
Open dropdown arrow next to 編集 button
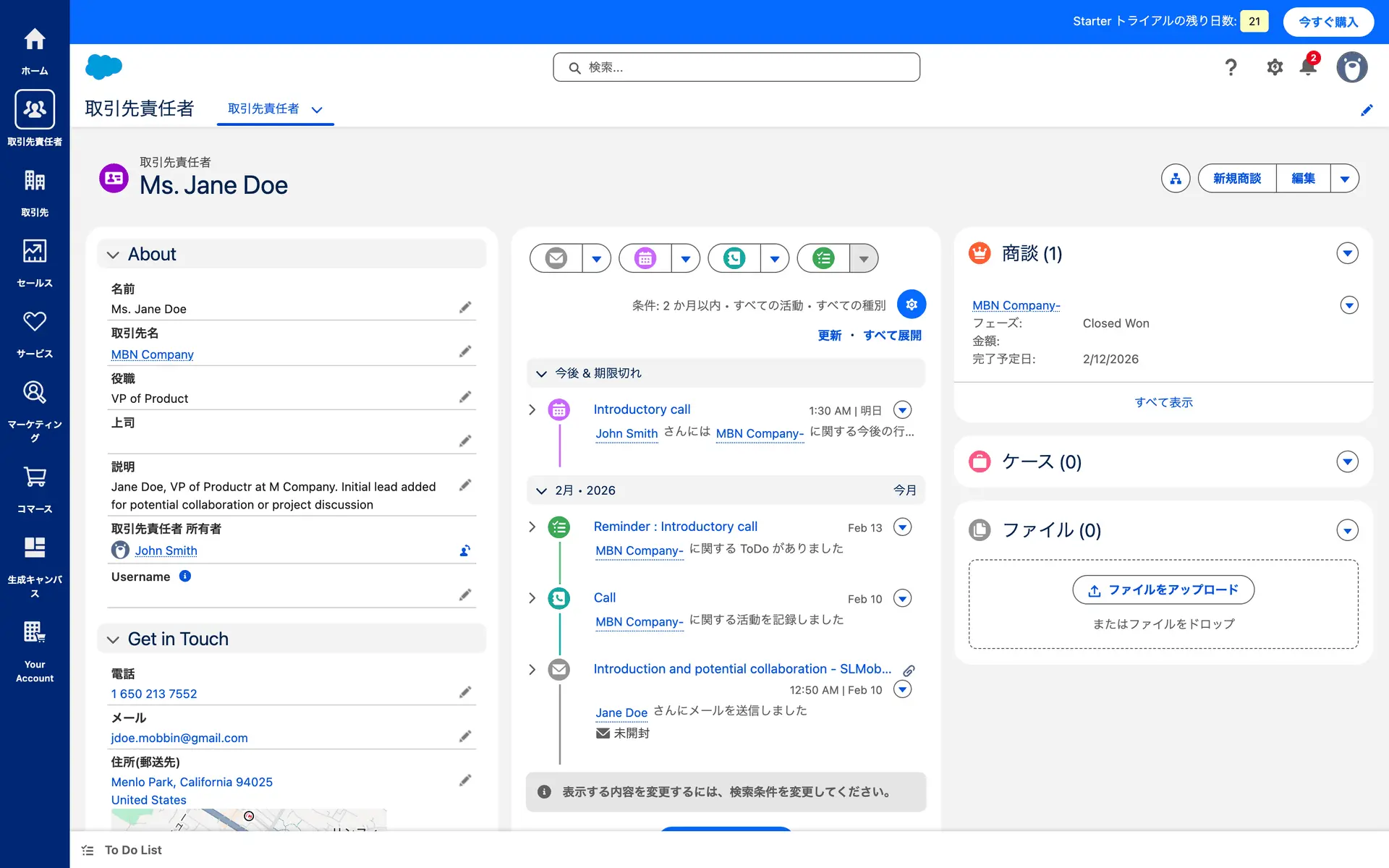[1344, 179]
